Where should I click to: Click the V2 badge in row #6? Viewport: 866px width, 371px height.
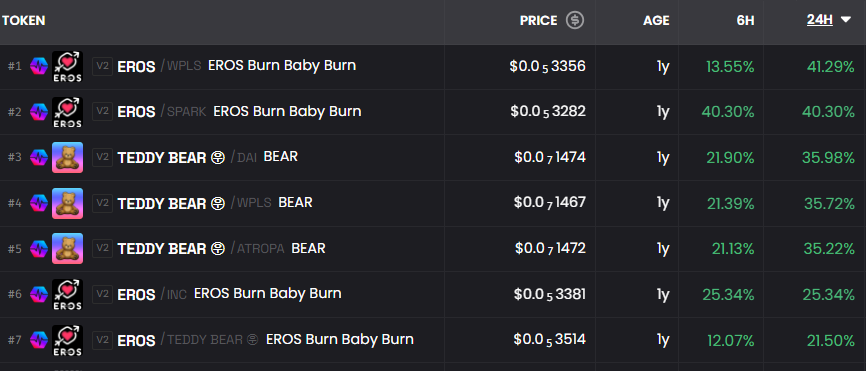[x=102, y=294]
